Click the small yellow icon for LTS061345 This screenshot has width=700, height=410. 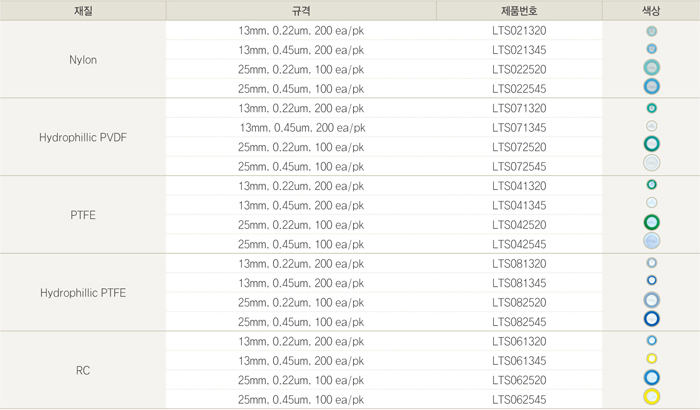(651, 359)
